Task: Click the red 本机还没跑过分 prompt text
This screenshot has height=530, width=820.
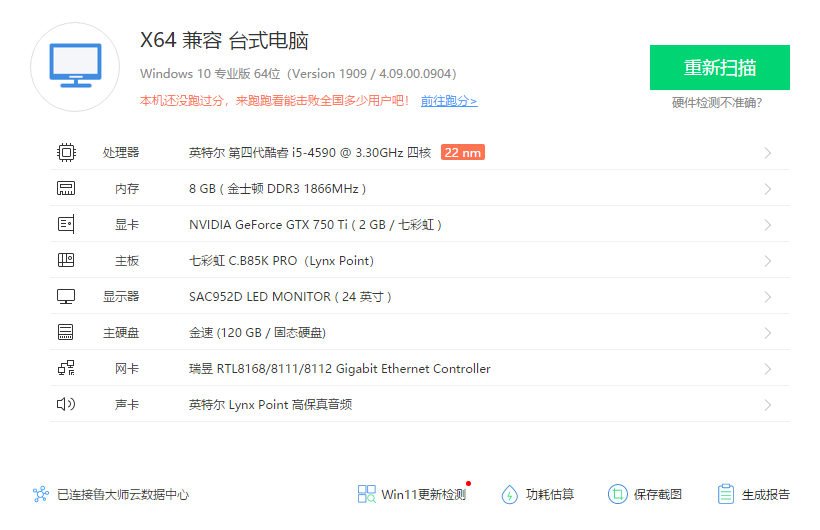Action: (x=274, y=100)
